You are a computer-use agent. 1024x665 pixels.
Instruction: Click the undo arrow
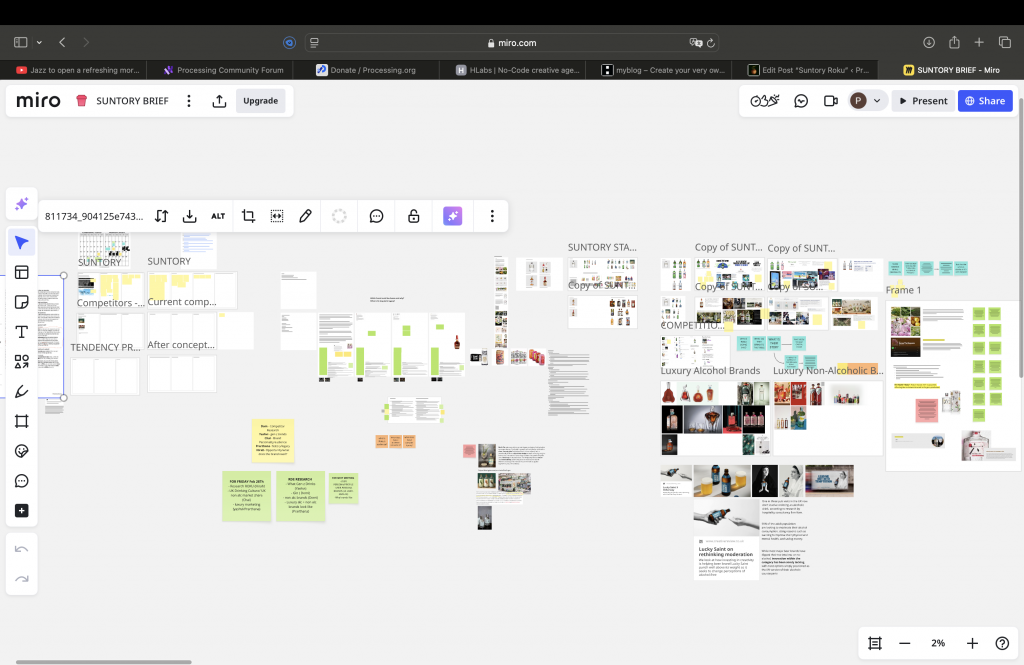click(x=22, y=549)
